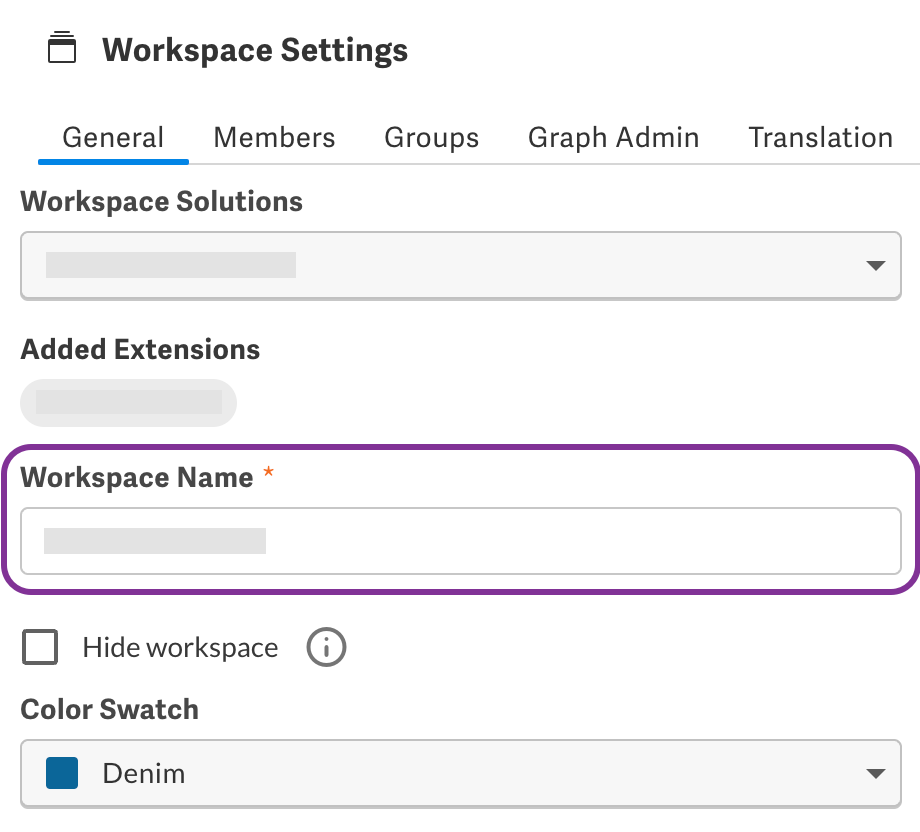
Task: Go to the Groups tab
Action: (x=431, y=138)
